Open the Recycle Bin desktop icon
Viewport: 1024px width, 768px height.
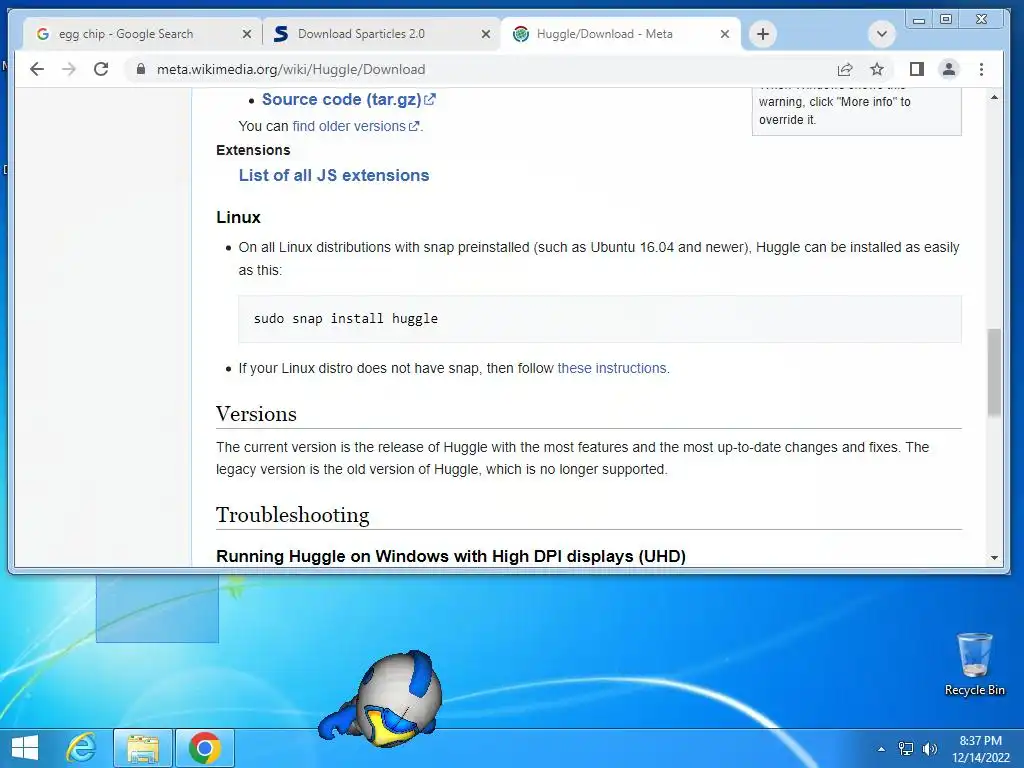point(974,664)
